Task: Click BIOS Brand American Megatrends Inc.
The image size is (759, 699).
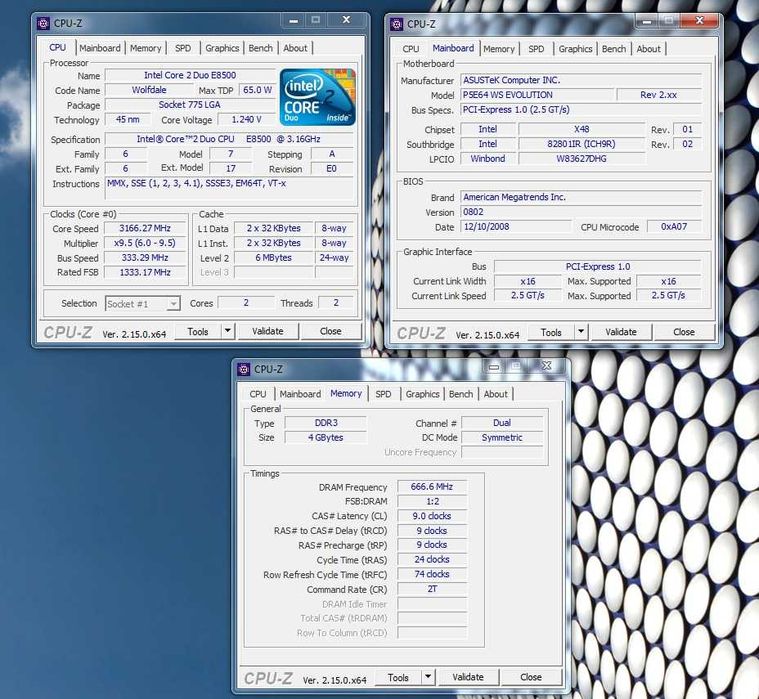Action: [581, 198]
